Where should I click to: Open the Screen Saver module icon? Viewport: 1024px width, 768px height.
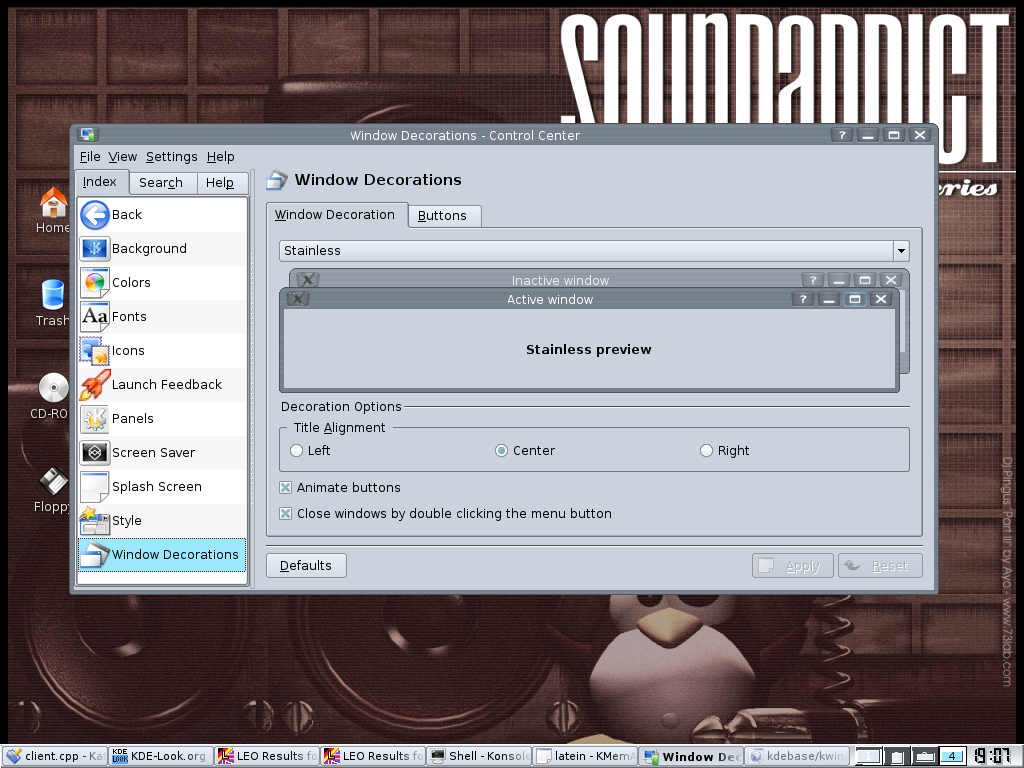click(95, 453)
